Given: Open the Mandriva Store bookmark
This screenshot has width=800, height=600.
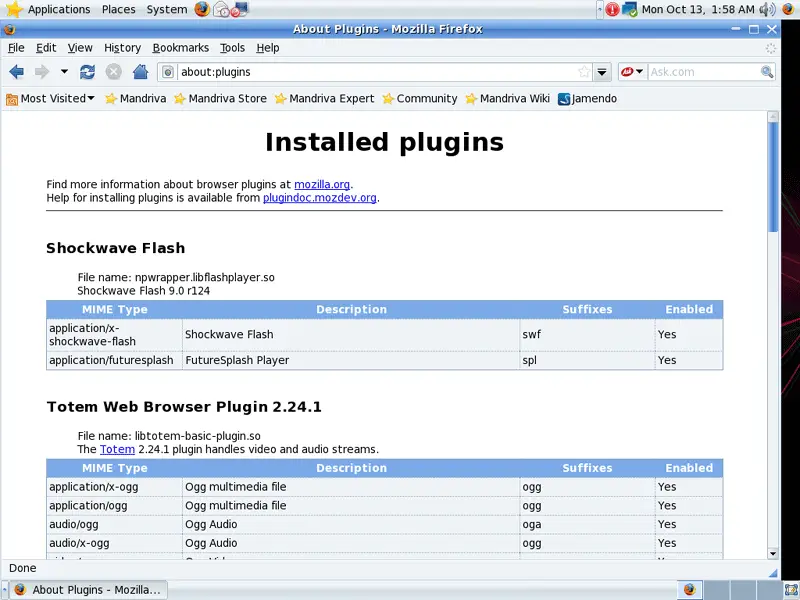Looking at the screenshot, I should point(220,98).
